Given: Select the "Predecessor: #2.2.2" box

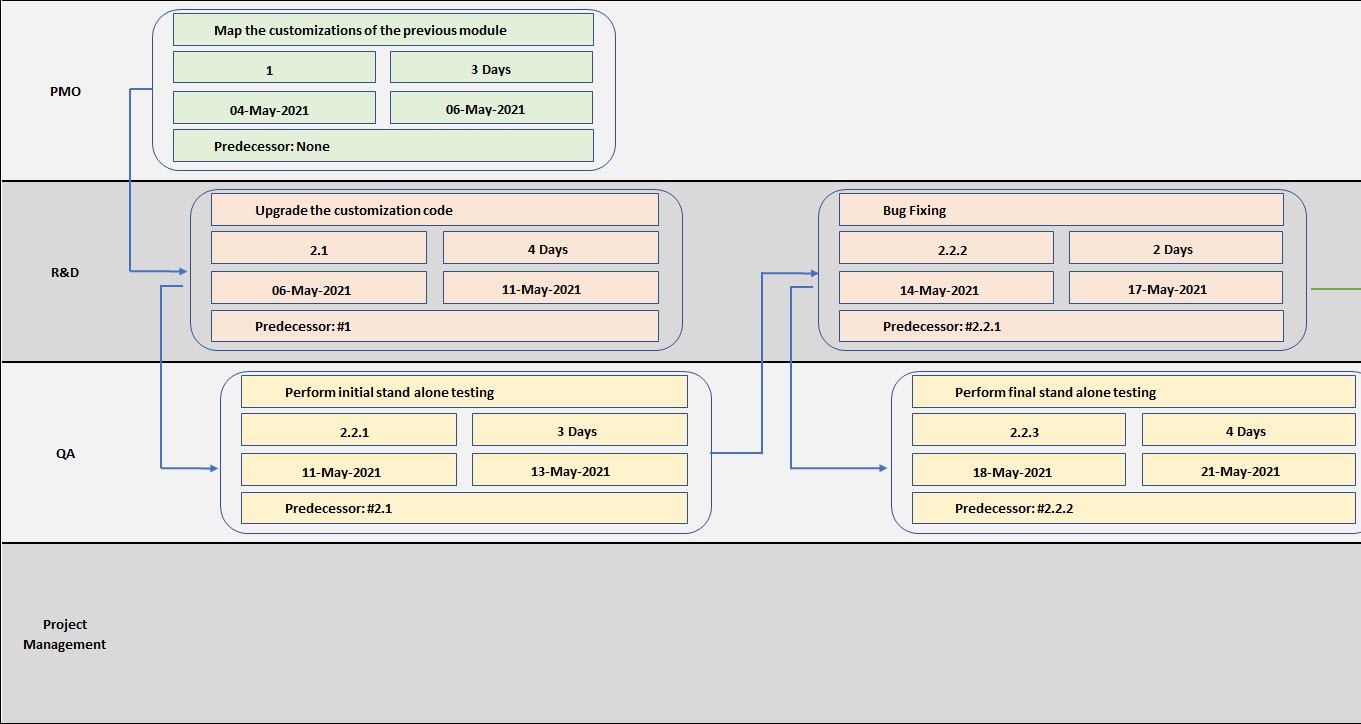Looking at the screenshot, I should pos(1131,508).
